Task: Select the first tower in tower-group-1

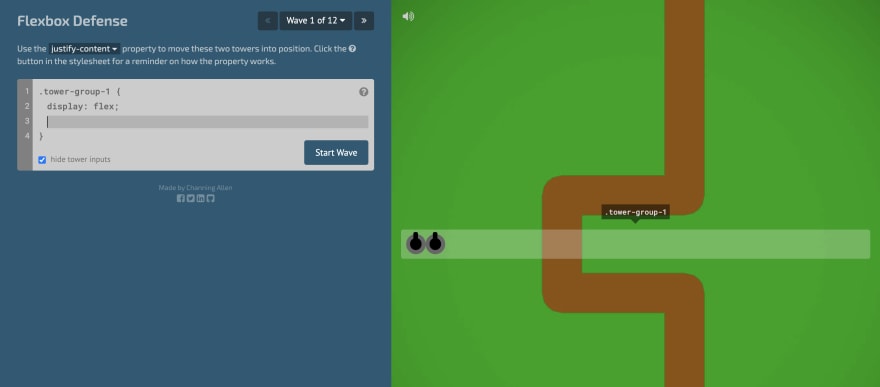Action: pos(415,243)
